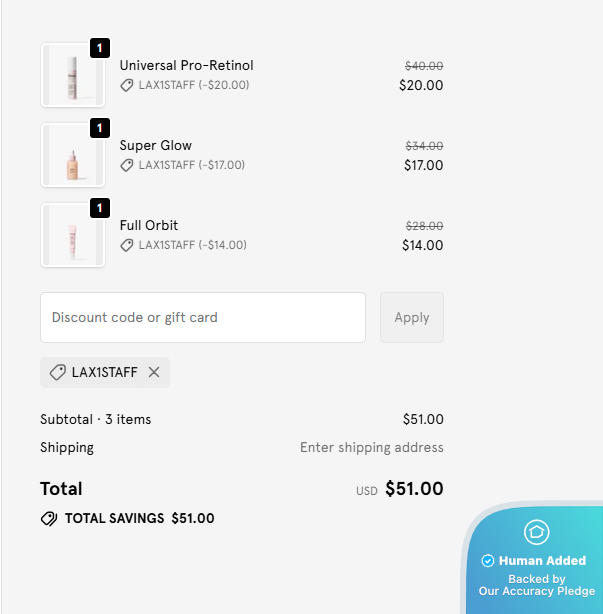Viewport: 603px width, 614px height.
Task: Click the Human Added badge house icon
Action: 537,532
